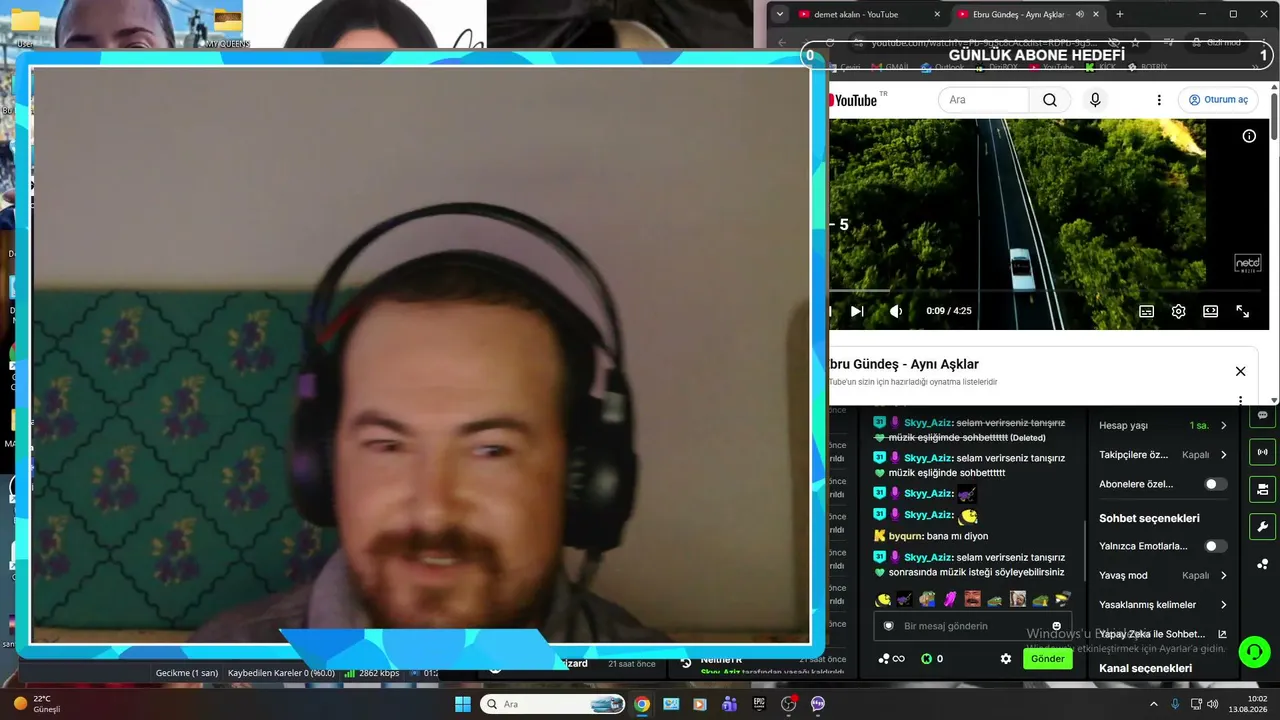Insert the red-faced man emote from quick row
The height and width of the screenshot is (720, 1280).
[972, 599]
